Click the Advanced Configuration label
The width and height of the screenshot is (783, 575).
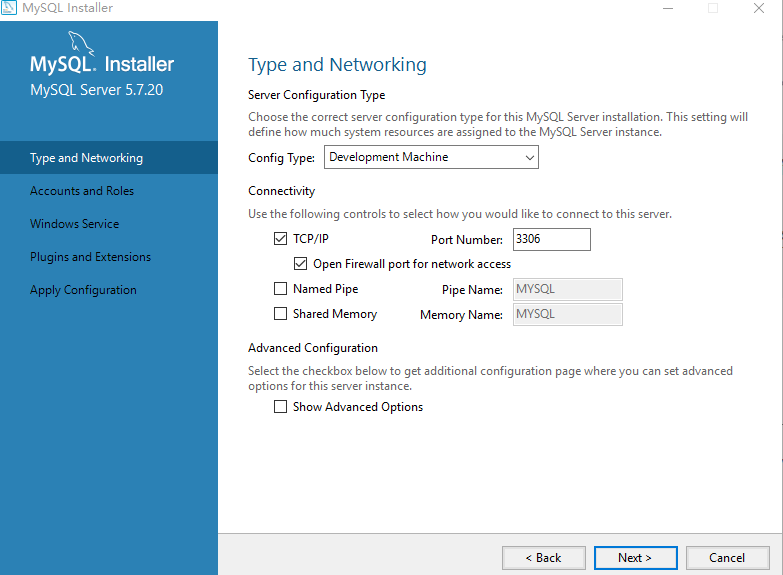[313, 348]
